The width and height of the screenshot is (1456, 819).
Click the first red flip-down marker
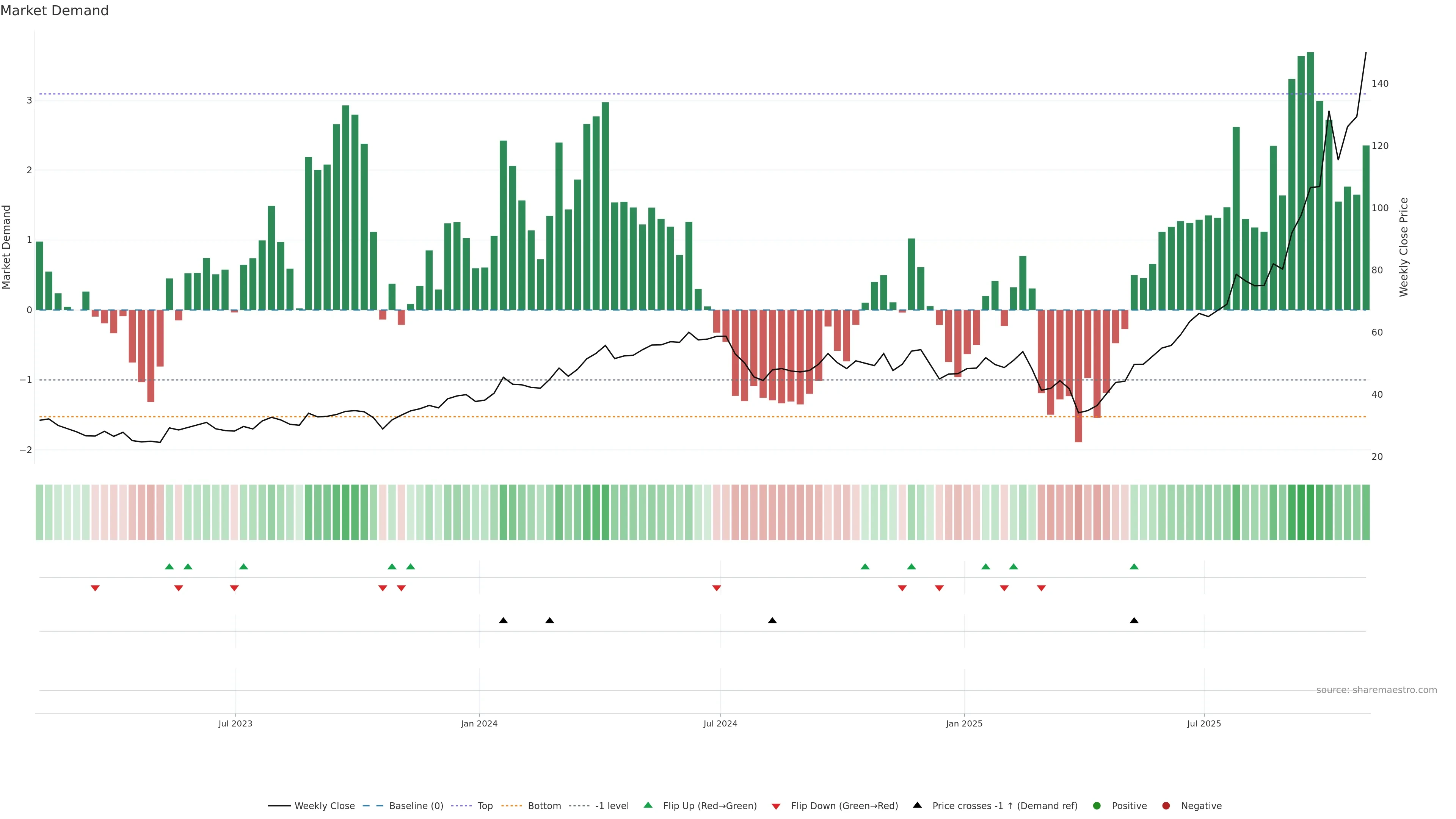point(95,588)
